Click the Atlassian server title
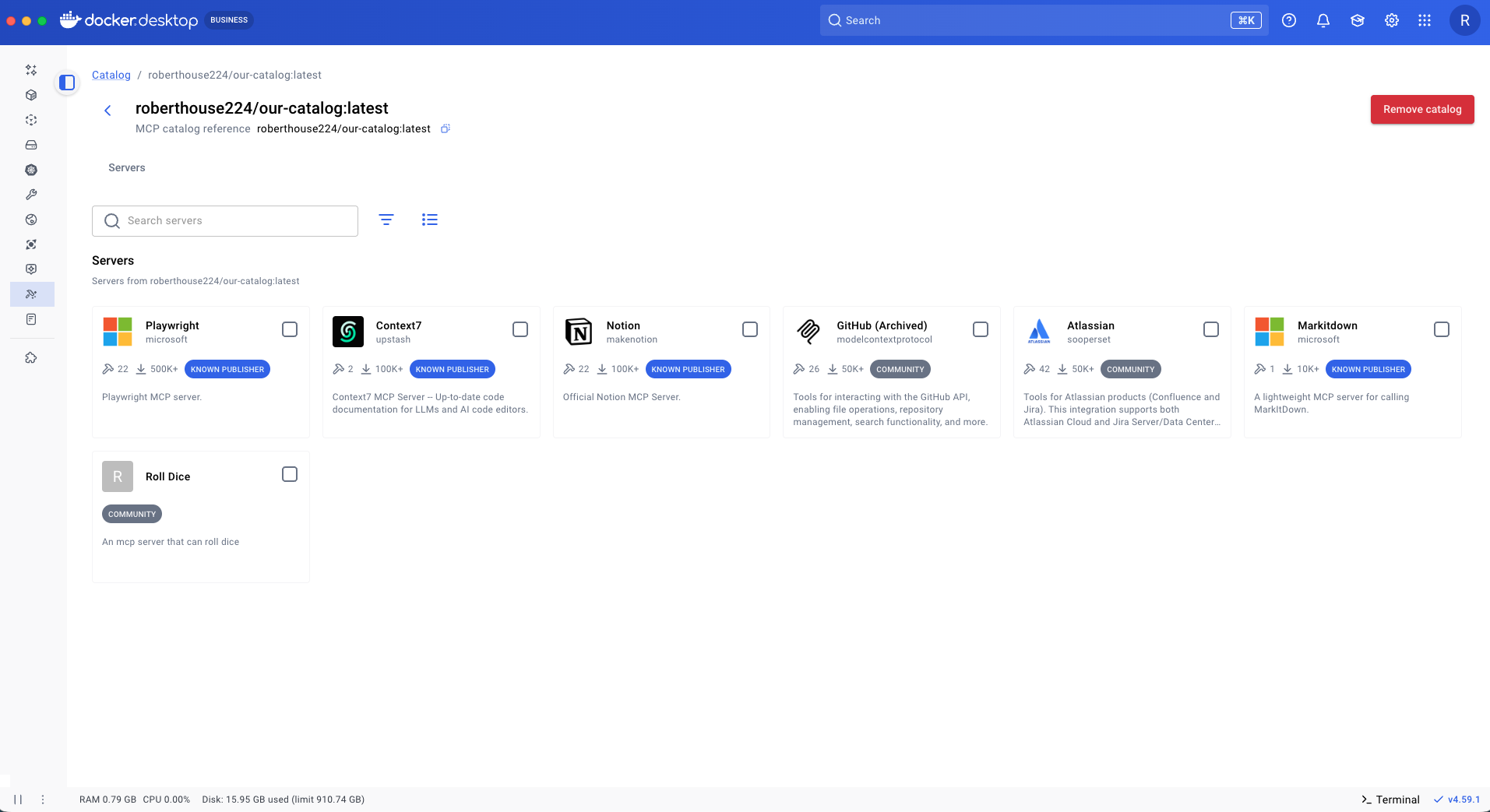 (1090, 325)
